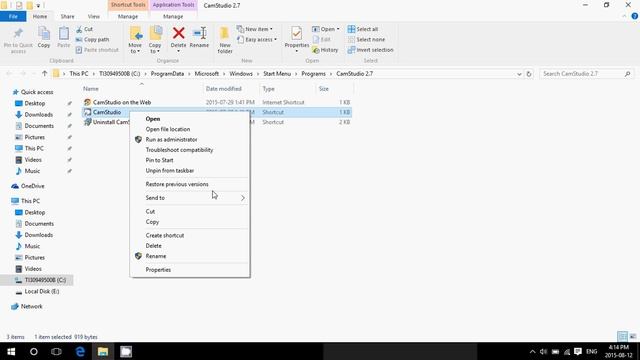The height and width of the screenshot is (360, 640).
Task: Click the Refresh button beside address bar
Action: [529, 74]
